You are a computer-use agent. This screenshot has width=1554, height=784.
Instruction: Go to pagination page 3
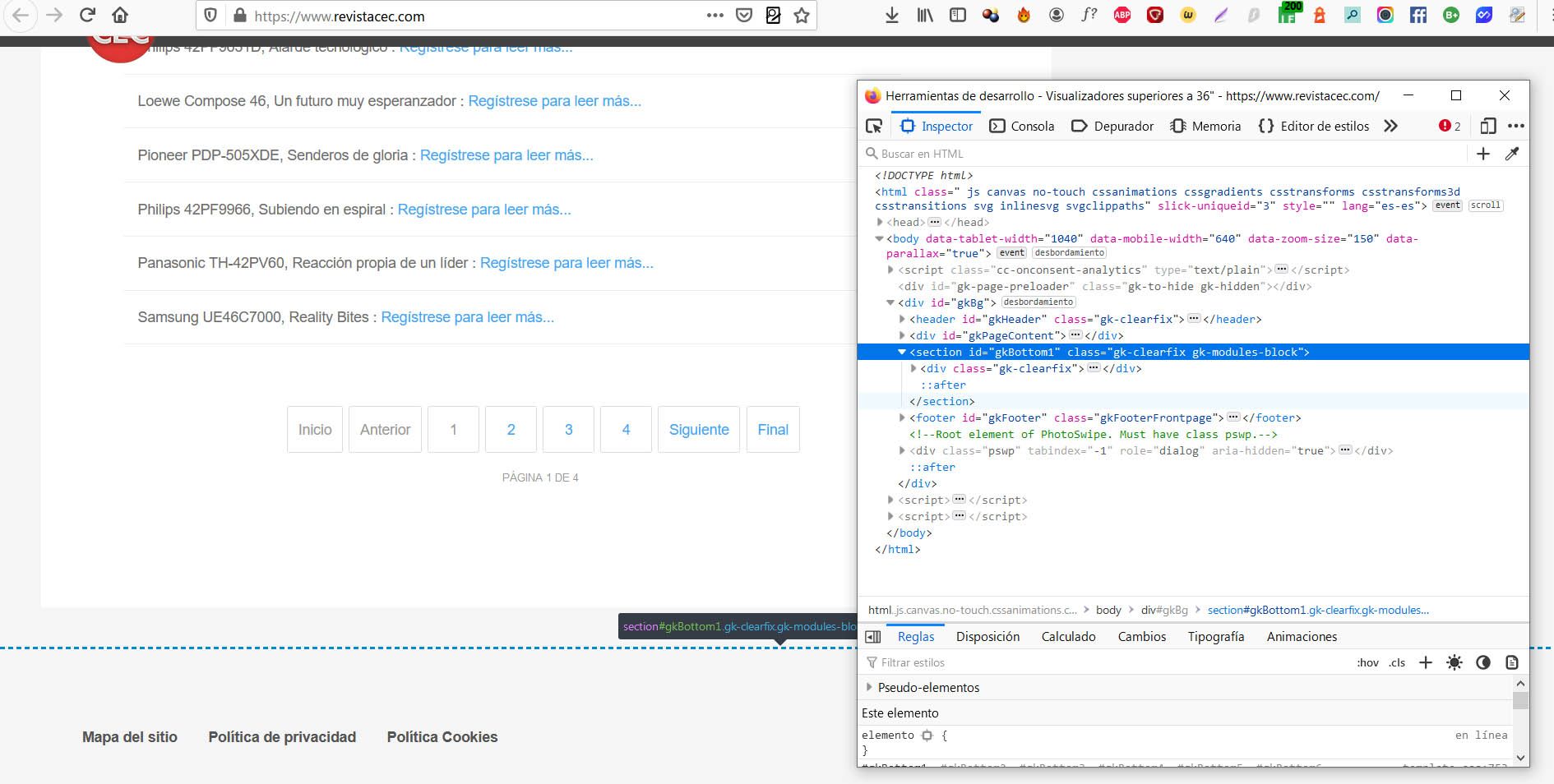tap(568, 429)
